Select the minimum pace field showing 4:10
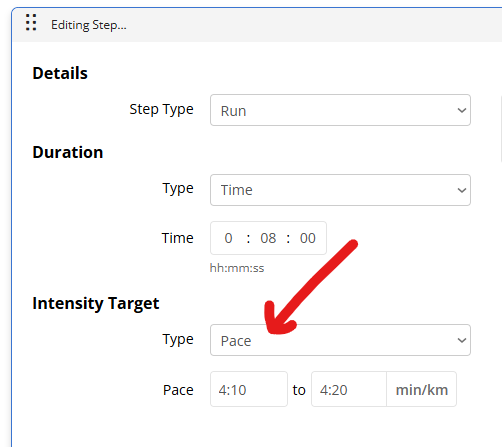Image resolution: width=502 pixels, height=447 pixels. point(249,389)
